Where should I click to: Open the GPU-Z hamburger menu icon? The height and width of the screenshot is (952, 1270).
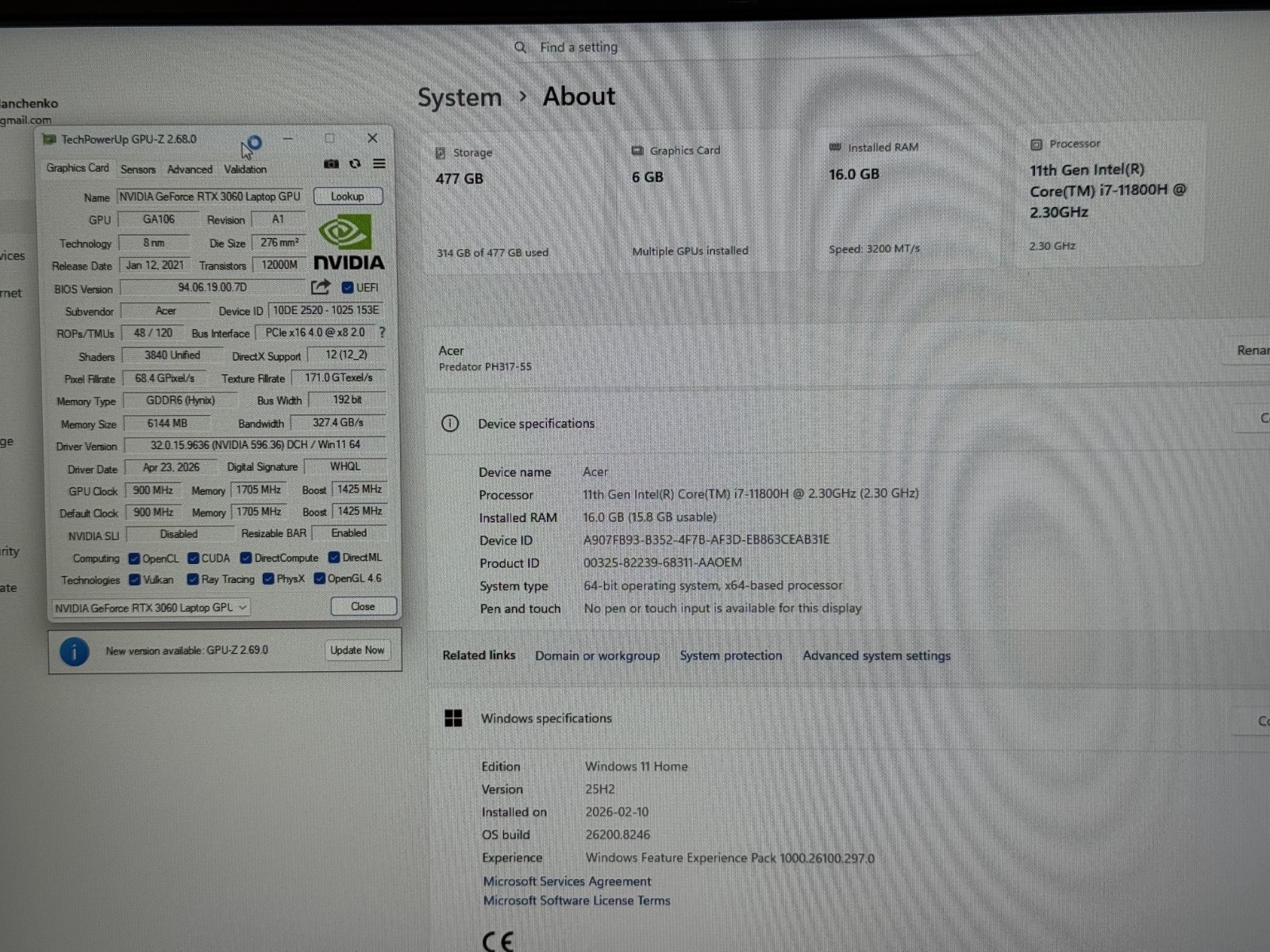379,163
